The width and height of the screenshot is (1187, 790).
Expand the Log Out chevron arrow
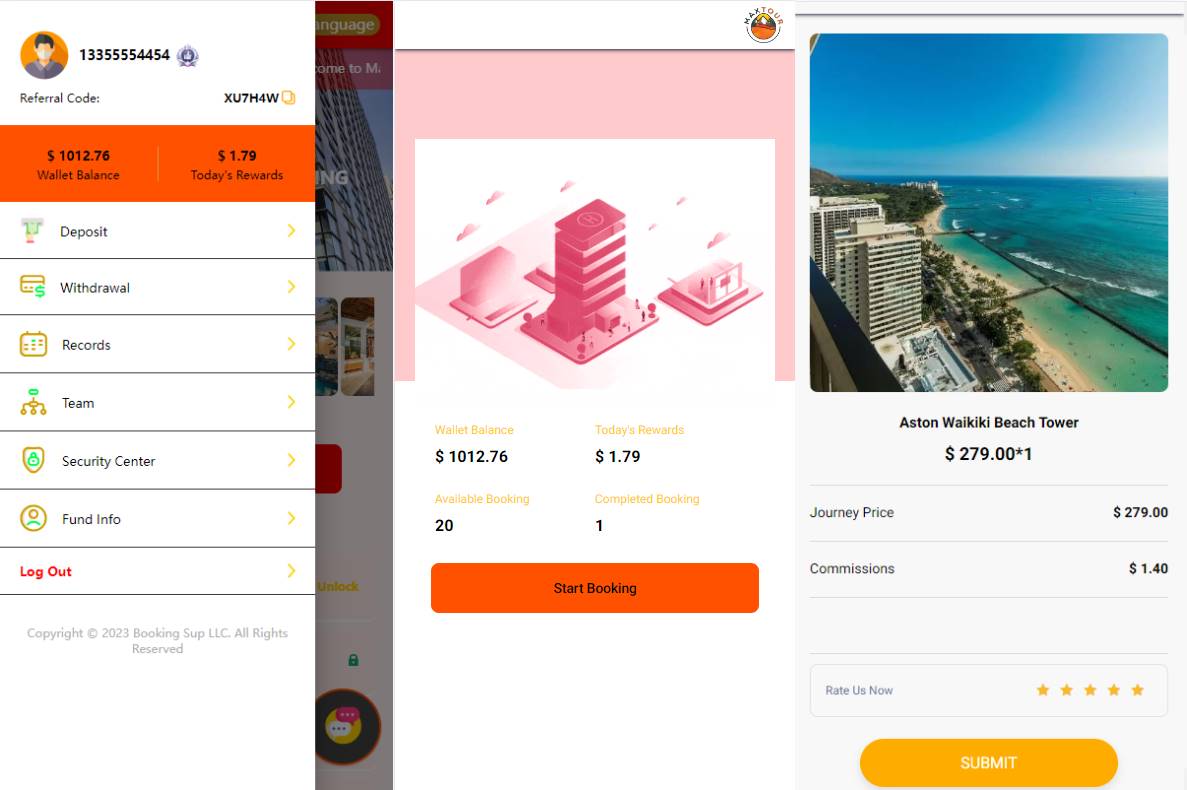[x=291, y=571]
